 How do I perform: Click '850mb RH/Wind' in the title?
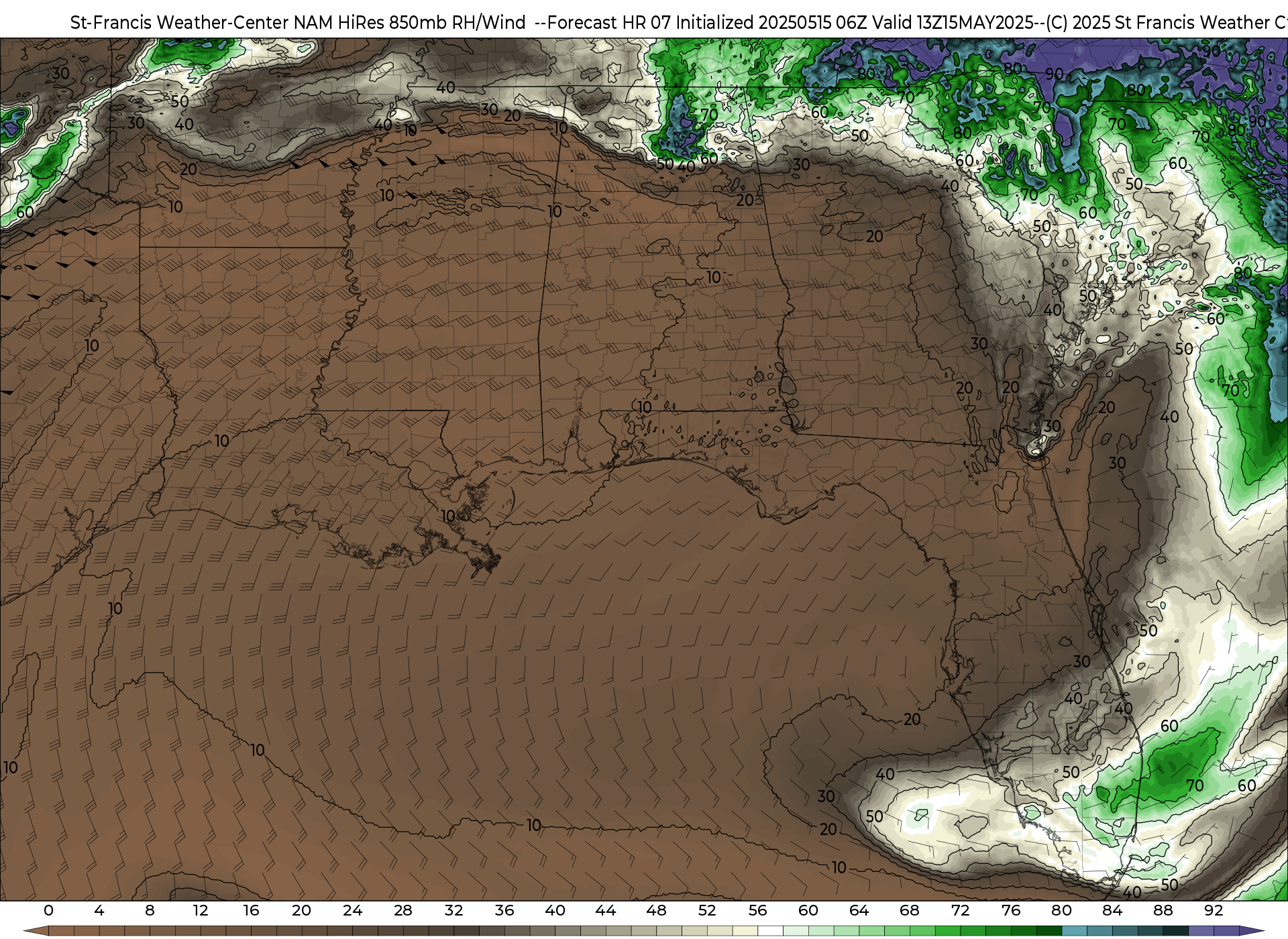pyautogui.click(x=458, y=23)
